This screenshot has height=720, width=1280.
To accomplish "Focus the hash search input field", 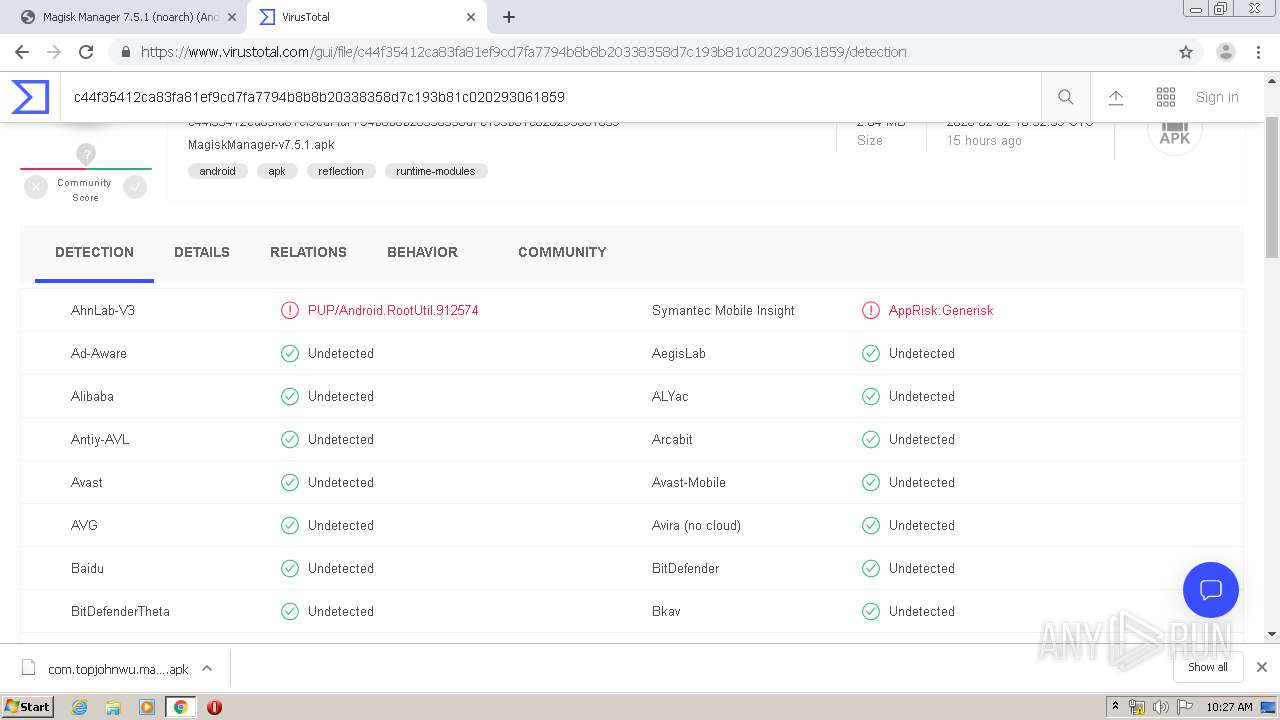I will click(x=548, y=97).
